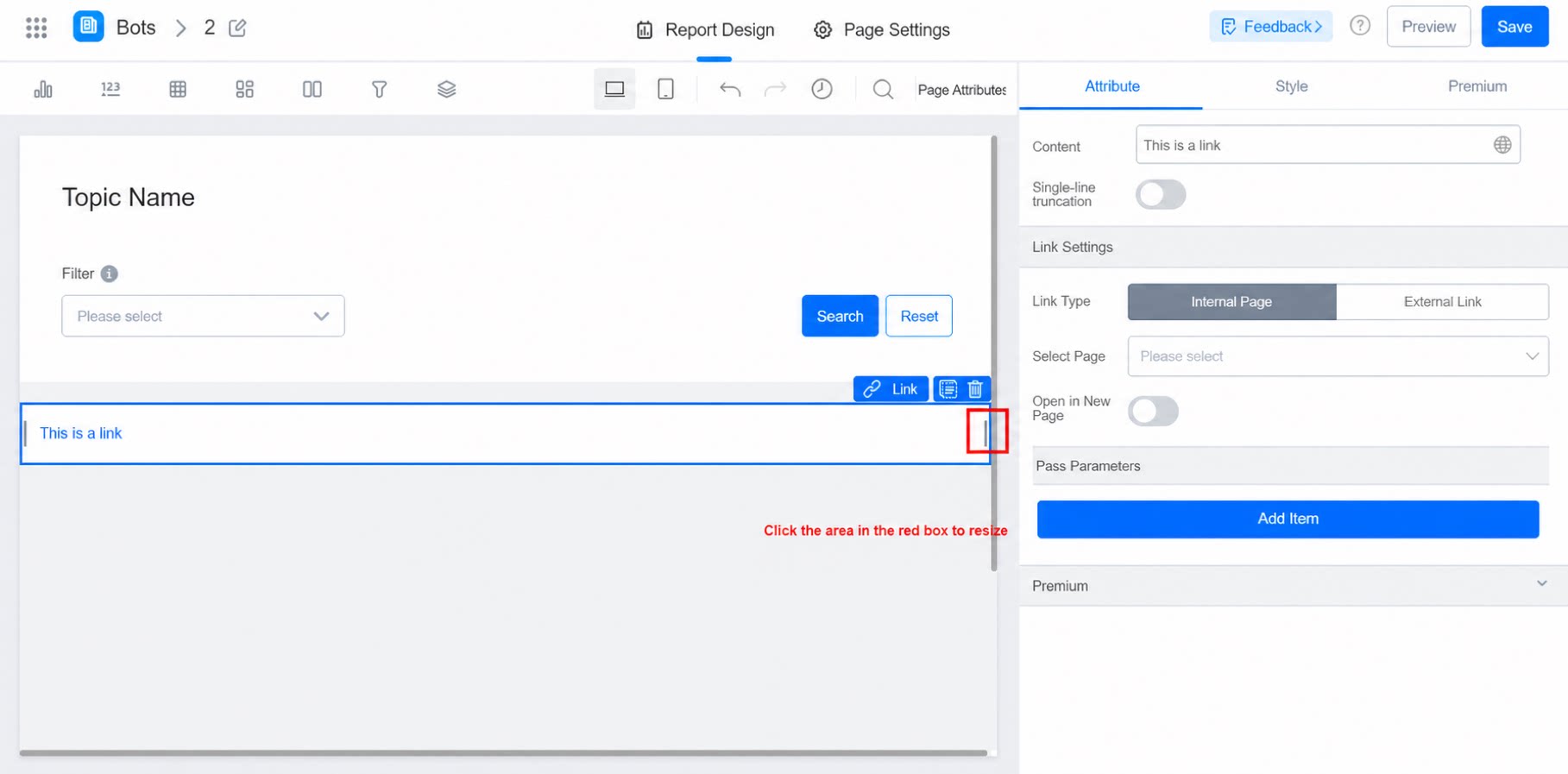Insert a bar chart component

(43, 89)
